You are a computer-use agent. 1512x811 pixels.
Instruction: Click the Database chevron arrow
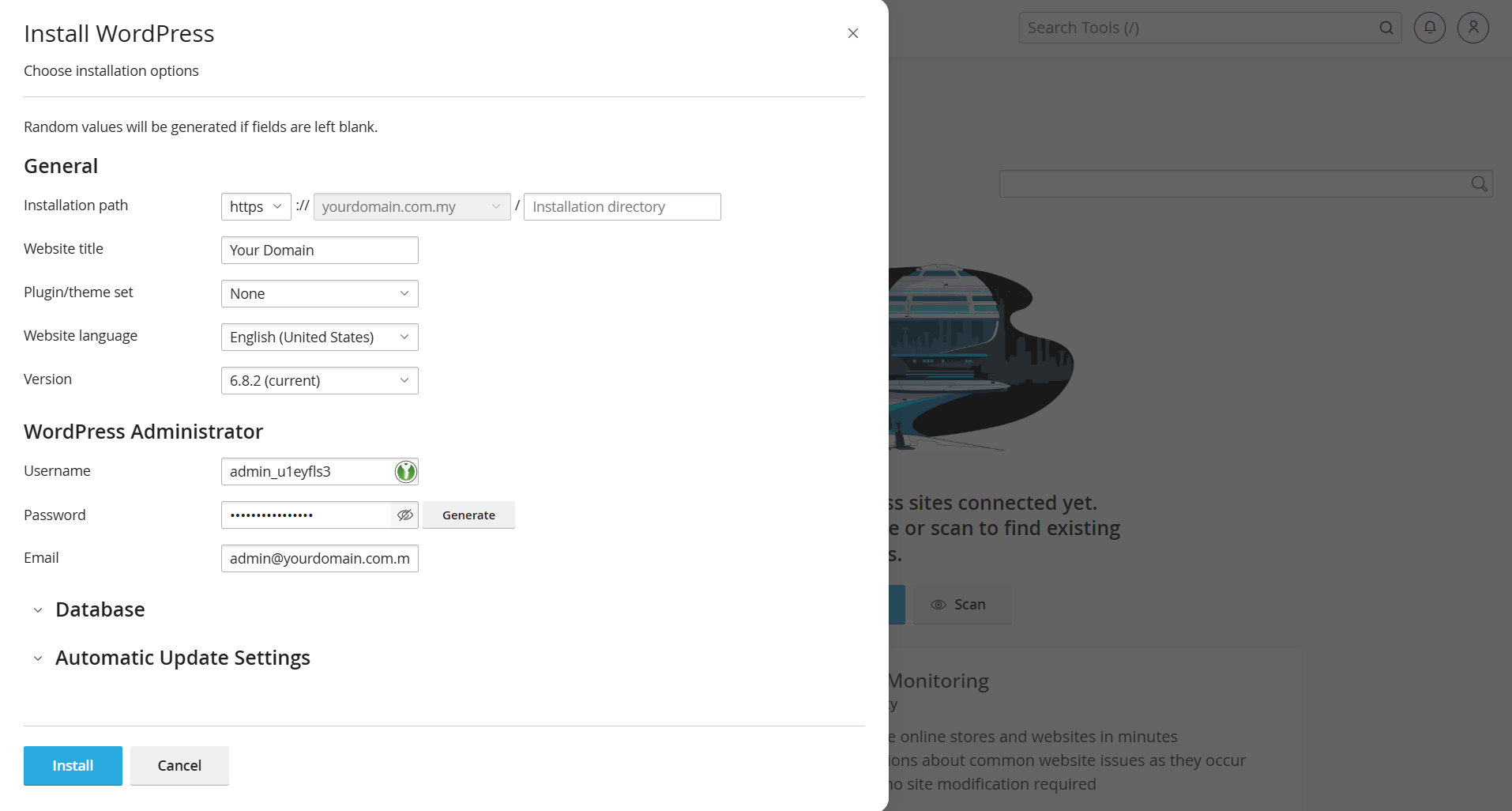[38, 610]
